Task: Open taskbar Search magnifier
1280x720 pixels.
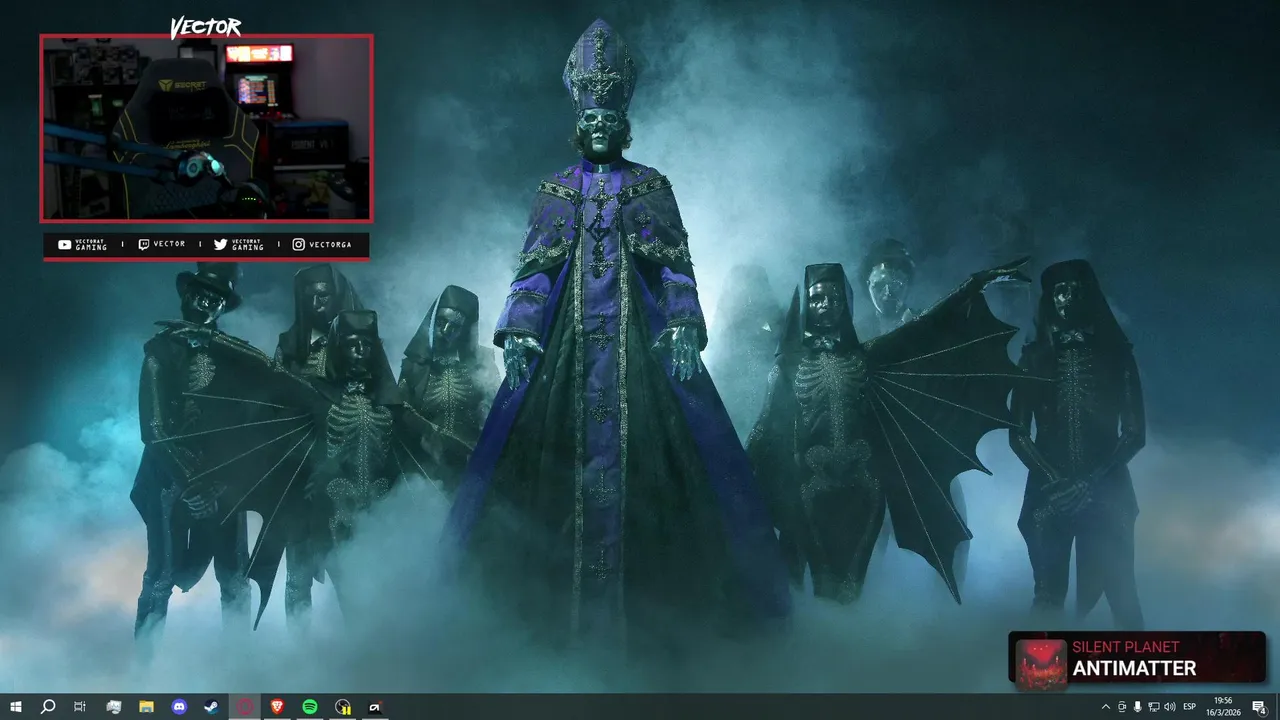Action: [48, 707]
